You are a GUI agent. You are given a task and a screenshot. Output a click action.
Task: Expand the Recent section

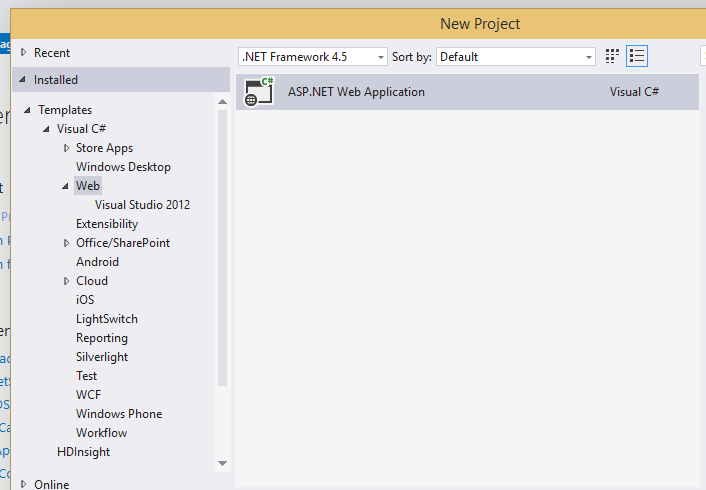point(23,53)
